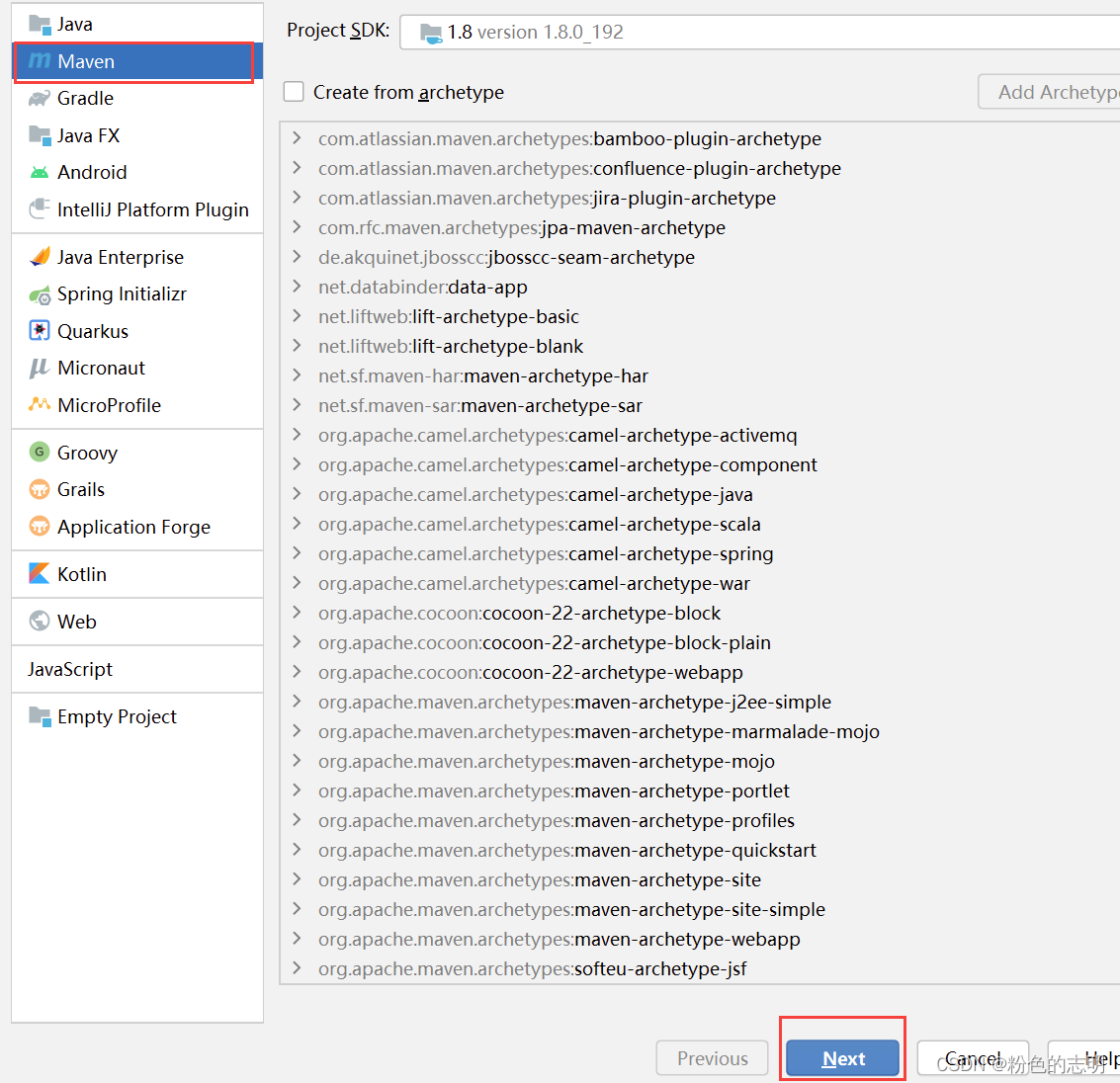Expand confluence-plugin-archetype entry
Image resolution: width=1120 pixels, height=1083 pixels.
point(297,169)
